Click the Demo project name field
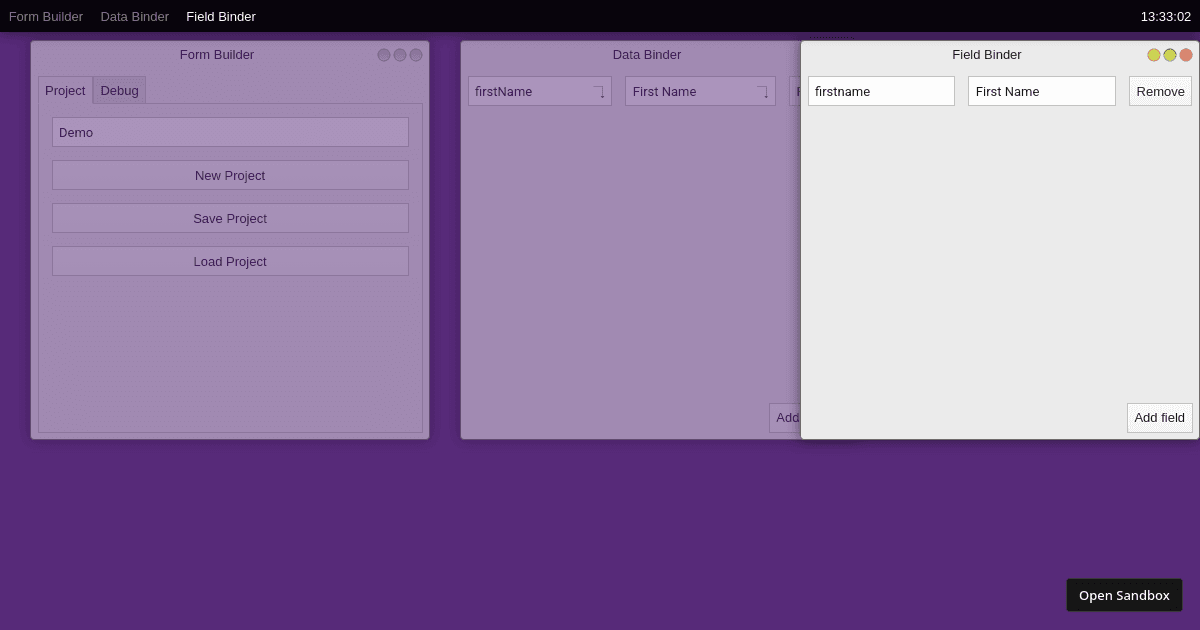 pyautogui.click(x=230, y=132)
